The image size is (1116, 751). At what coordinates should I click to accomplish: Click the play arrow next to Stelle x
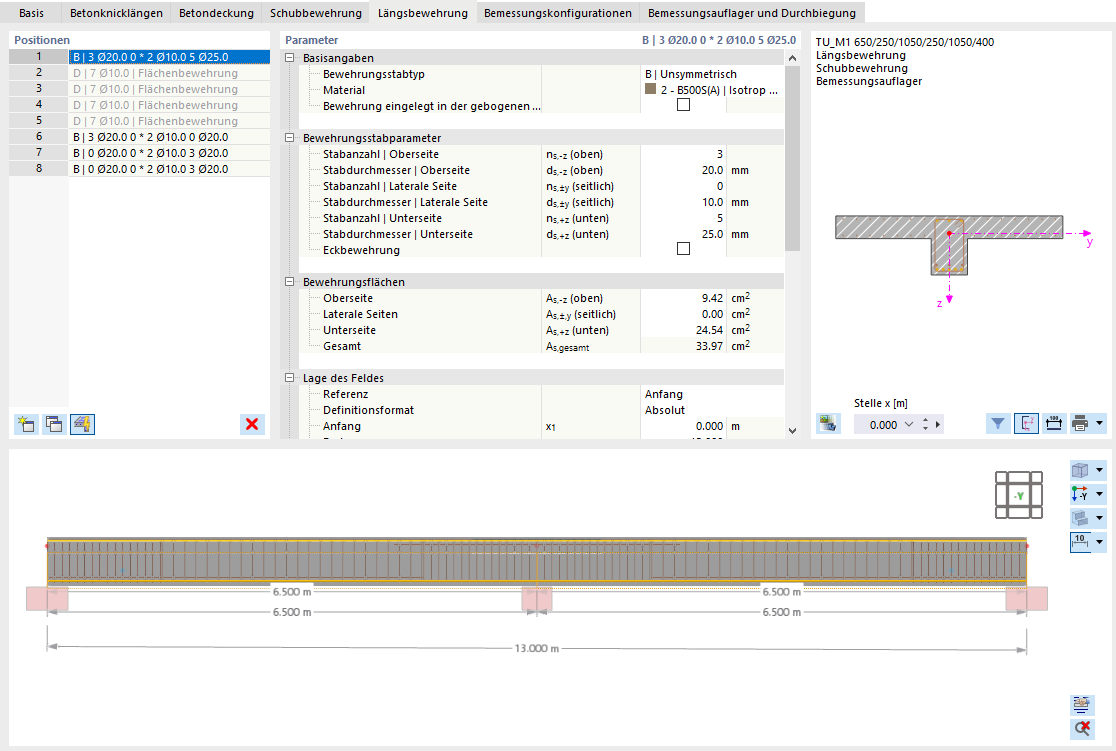click(938, 424)
